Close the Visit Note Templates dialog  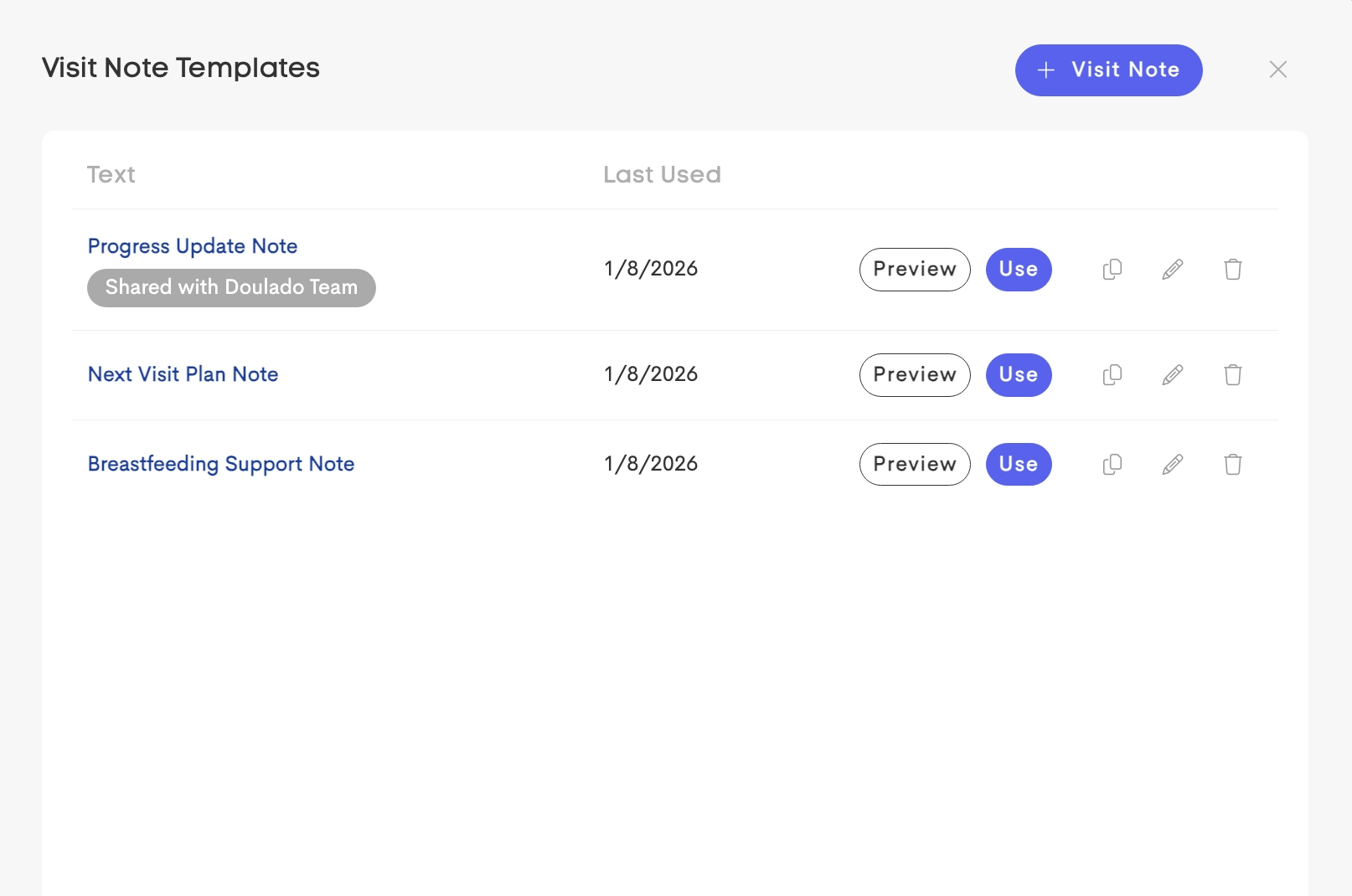[x=1277, y=70]
